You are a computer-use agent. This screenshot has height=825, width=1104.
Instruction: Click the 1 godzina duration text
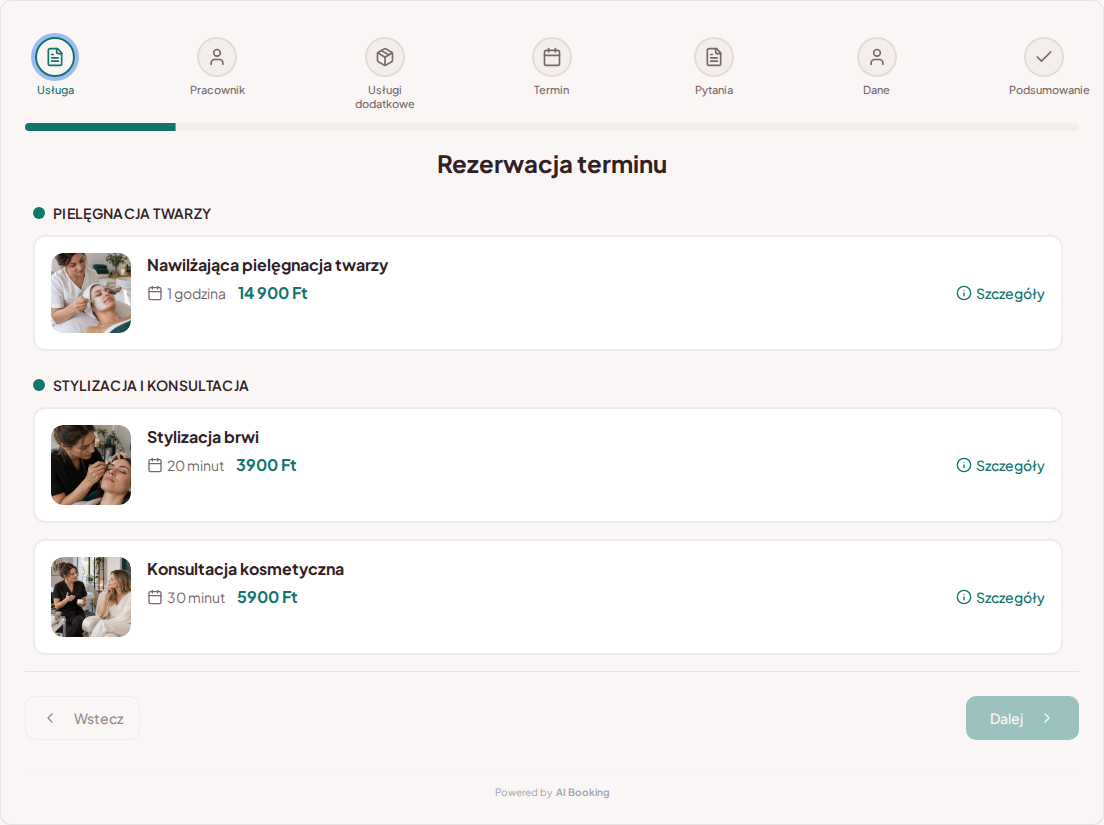[x=196, y=294]
